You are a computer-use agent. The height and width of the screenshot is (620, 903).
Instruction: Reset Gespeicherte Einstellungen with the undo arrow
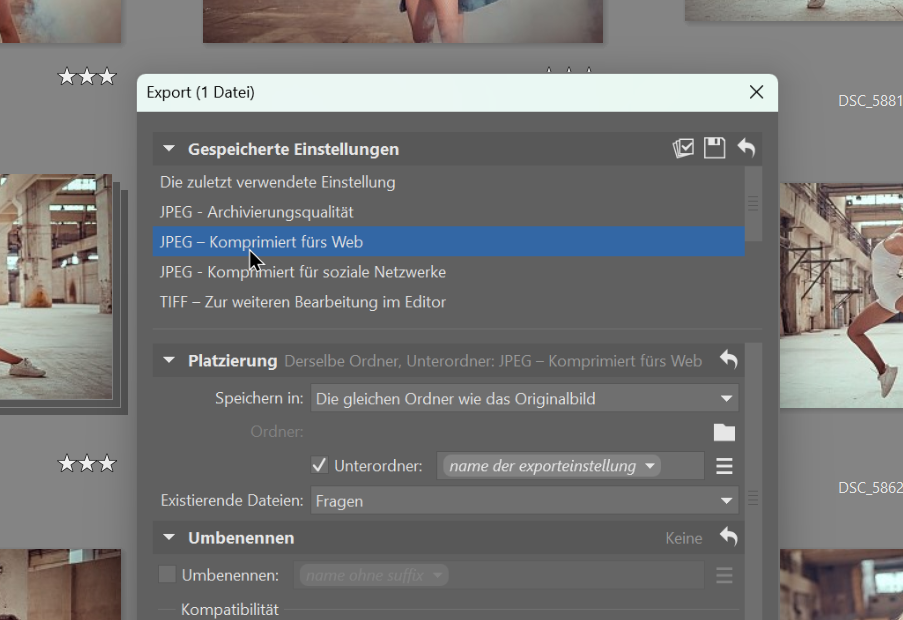(x=746, y=149)
